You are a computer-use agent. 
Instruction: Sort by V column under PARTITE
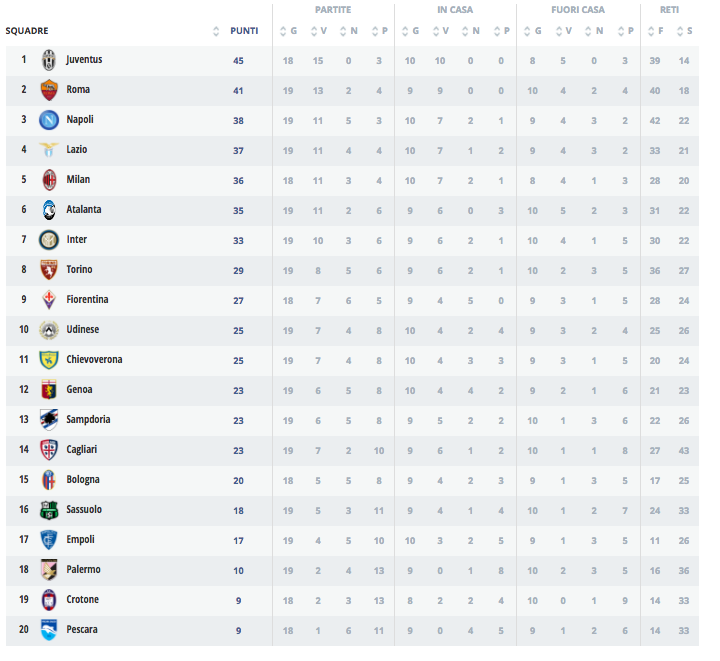tap(319, 31)
